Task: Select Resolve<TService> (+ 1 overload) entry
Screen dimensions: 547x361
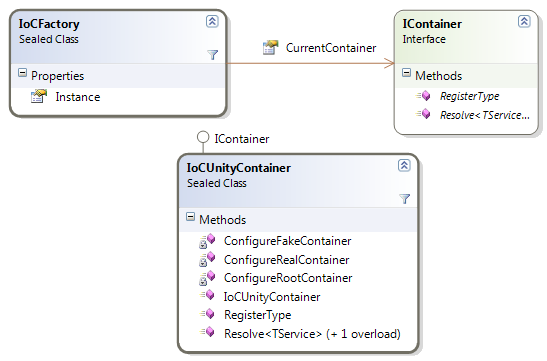Action: pos(312,334)
